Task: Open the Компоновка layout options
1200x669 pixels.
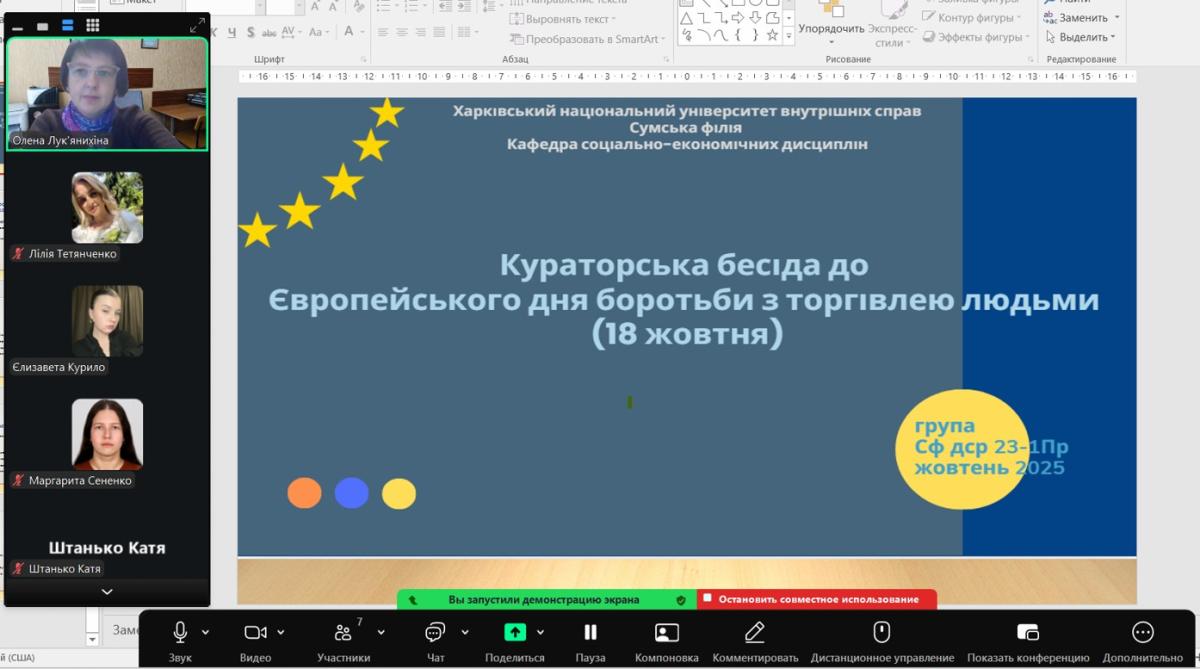Action: 666,632
